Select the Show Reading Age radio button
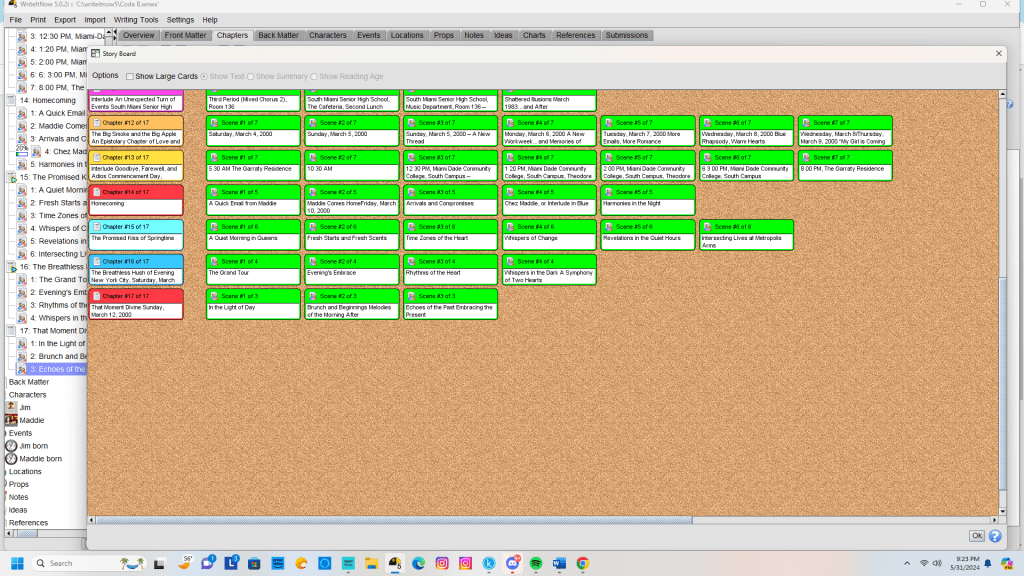 (x=315, y=76)
